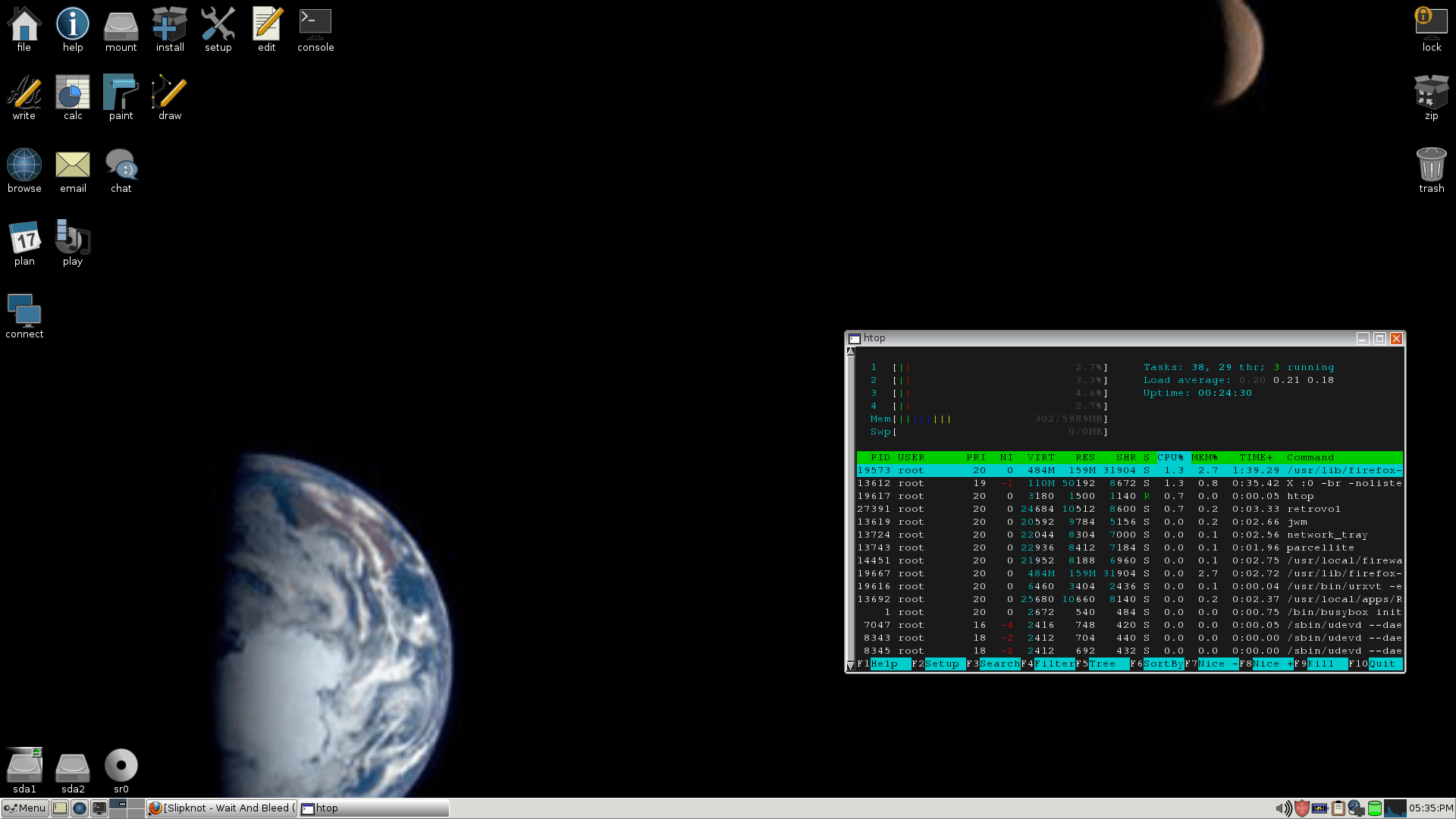Select process row 13743 parcellite
1456x819 pixels.
coord(1130,548)
